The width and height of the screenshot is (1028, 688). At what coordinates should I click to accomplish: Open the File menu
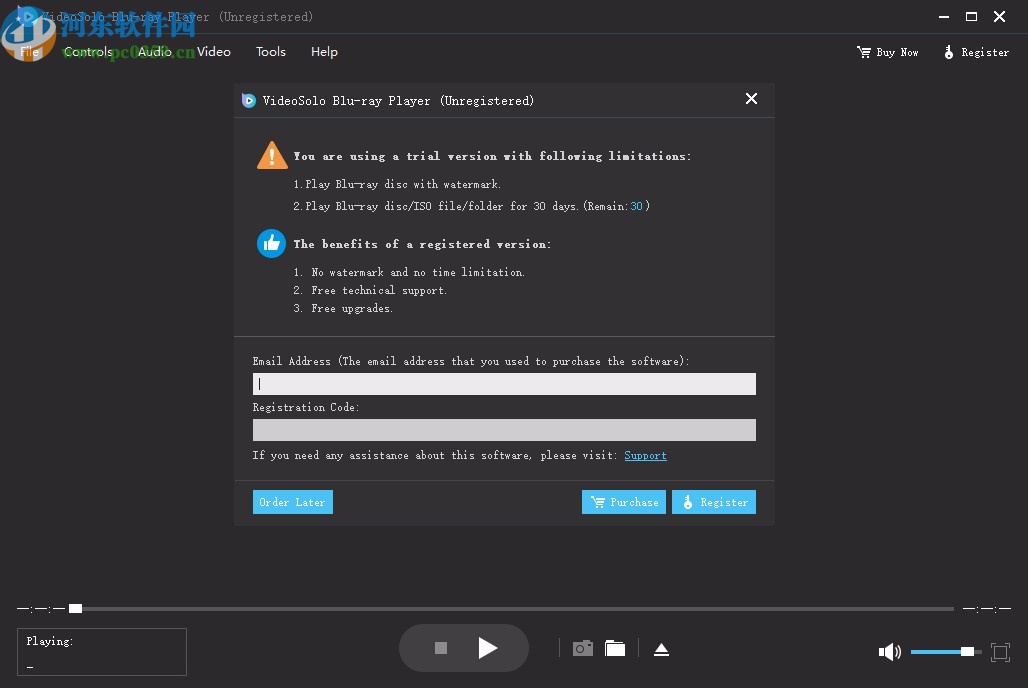[30, 51]
